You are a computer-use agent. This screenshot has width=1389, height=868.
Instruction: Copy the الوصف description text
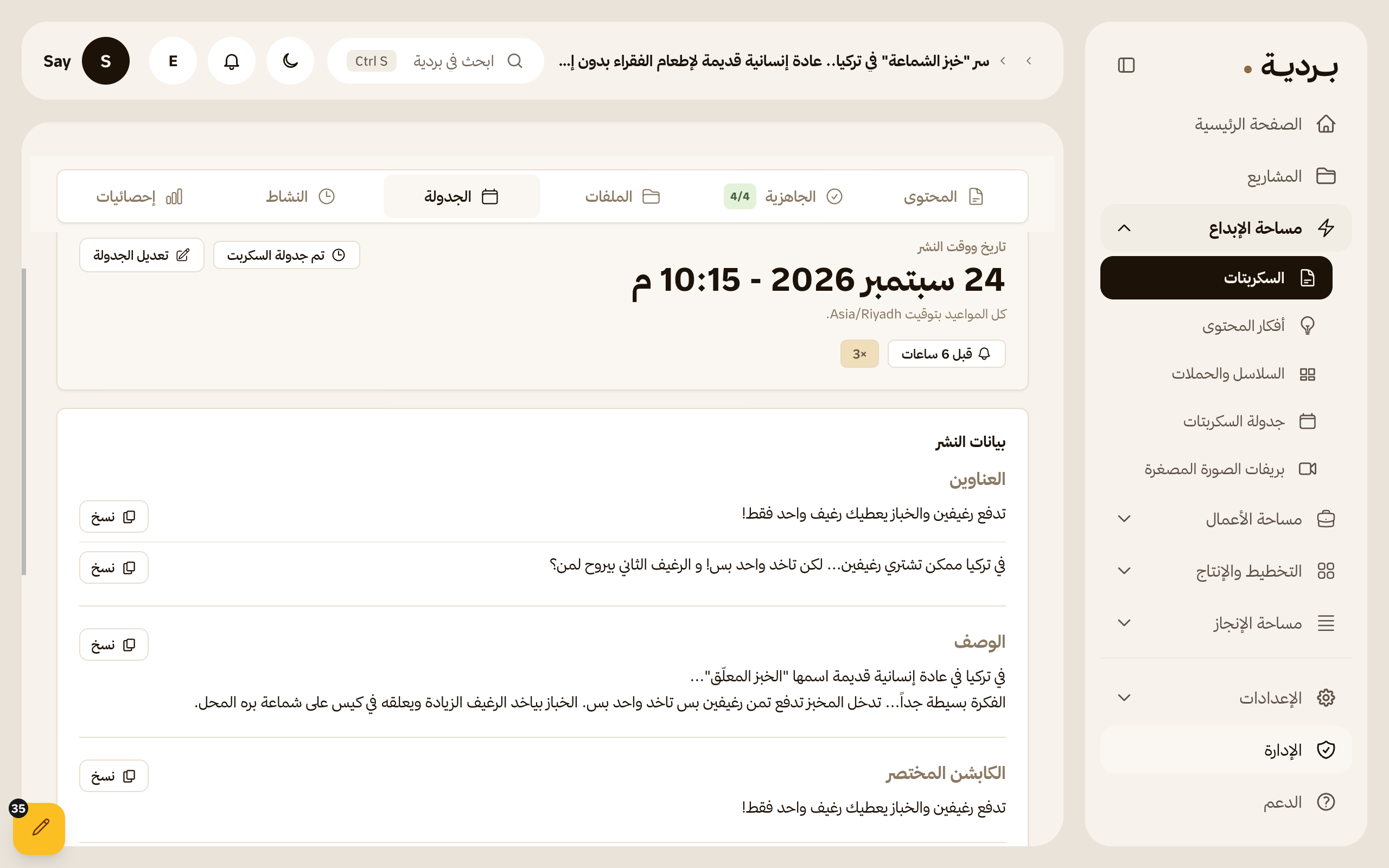pos(113,644)
